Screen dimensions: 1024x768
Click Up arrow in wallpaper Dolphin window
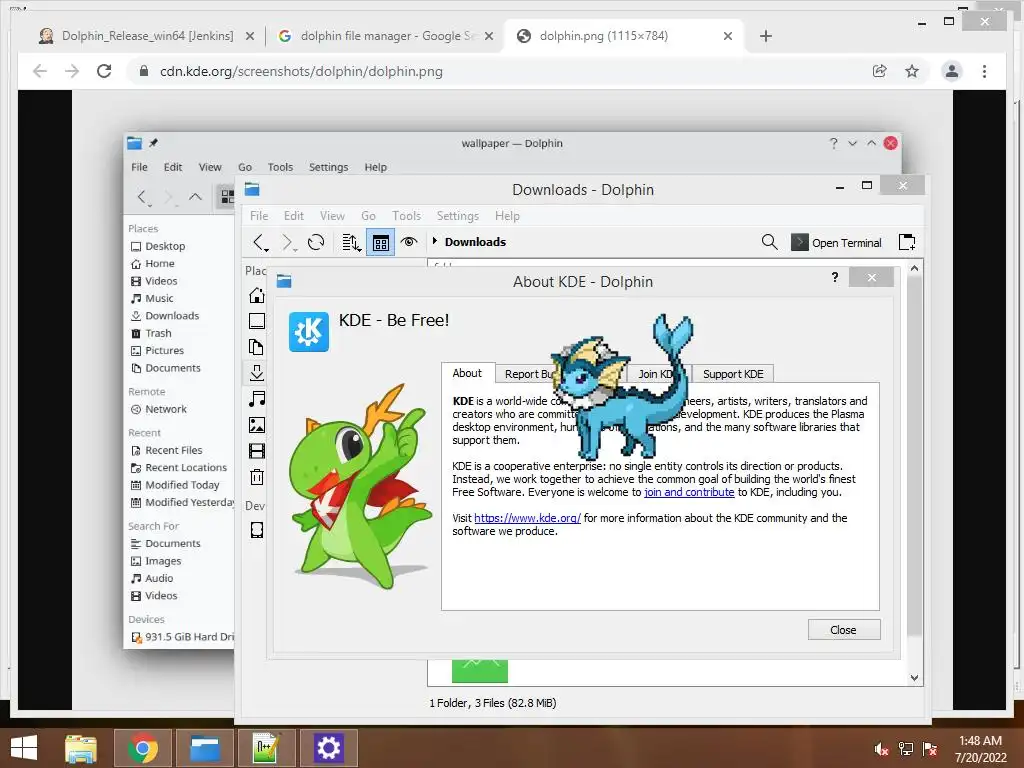tap(195, 197)
